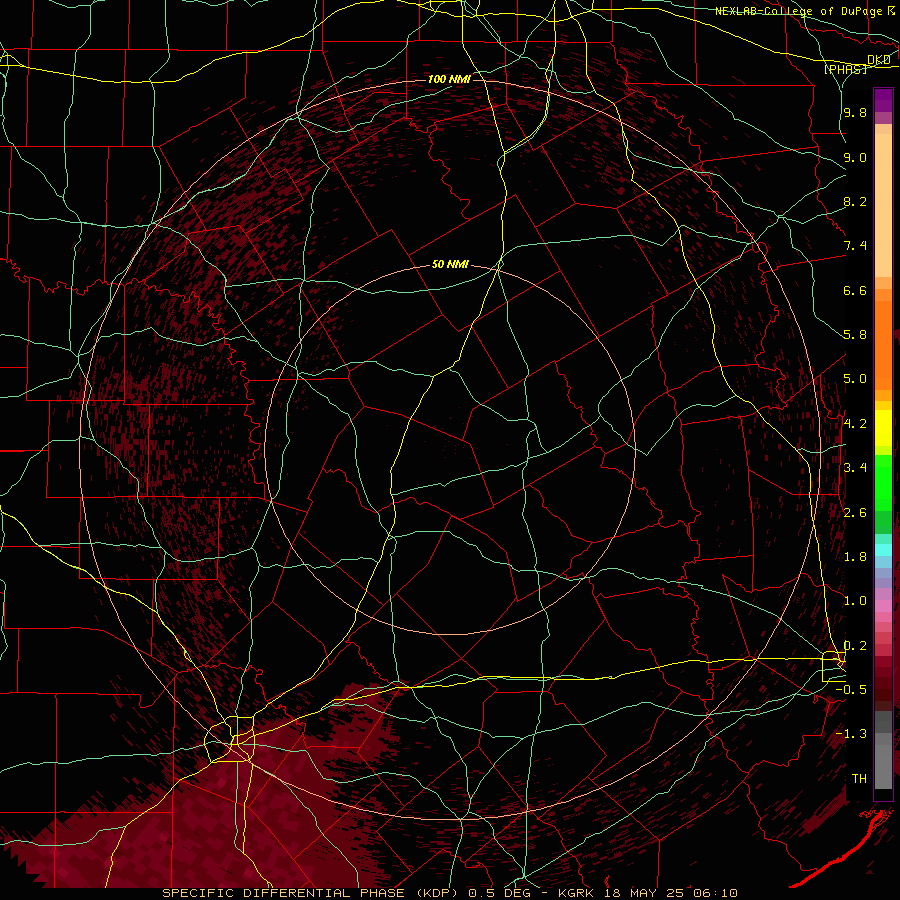Click the 9.8 scale value
The image size is (900, 900).
coord(855,112)
